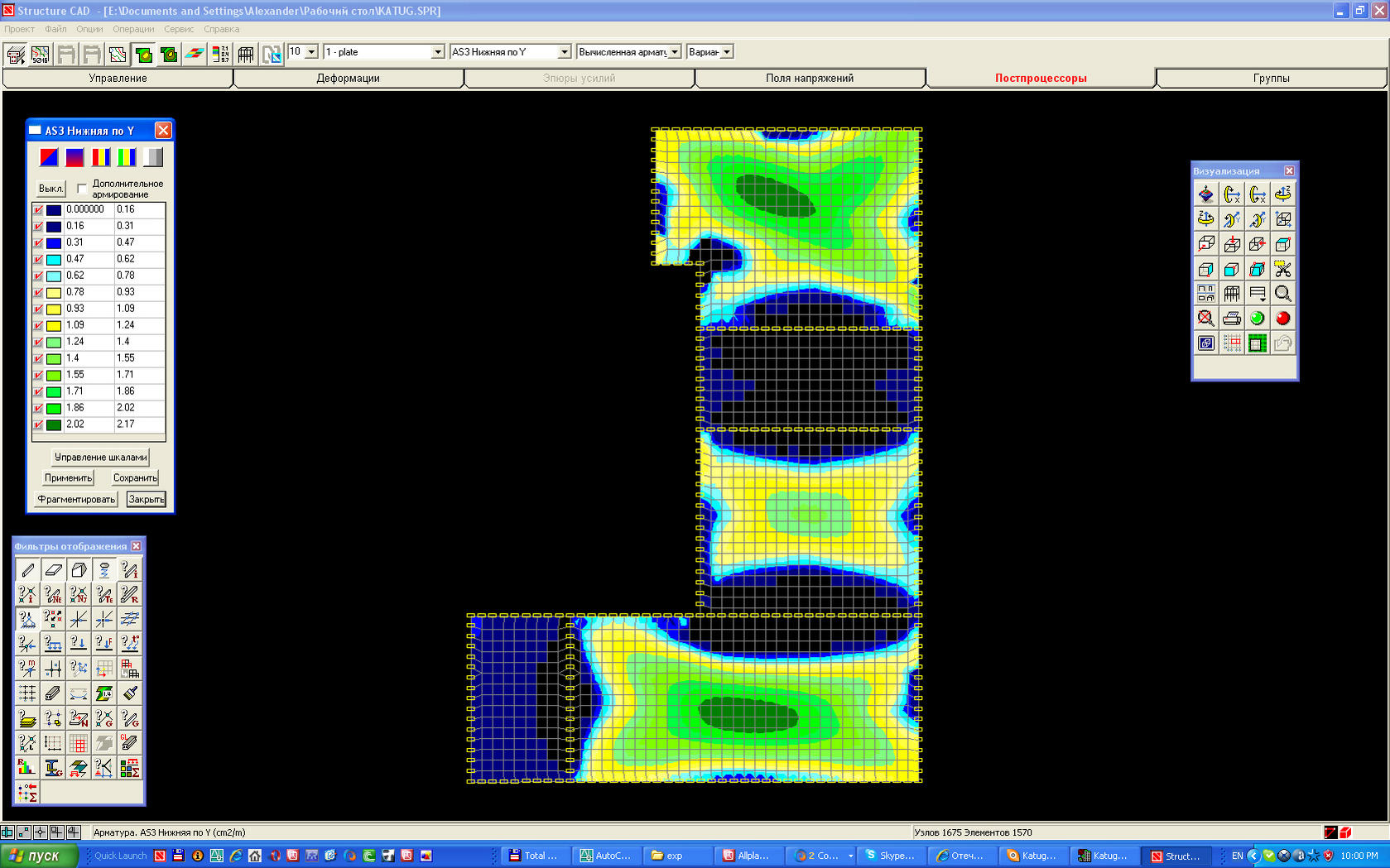Click the scissors cut-fragment icon in Визуализация

click(x=1282, y=269)
